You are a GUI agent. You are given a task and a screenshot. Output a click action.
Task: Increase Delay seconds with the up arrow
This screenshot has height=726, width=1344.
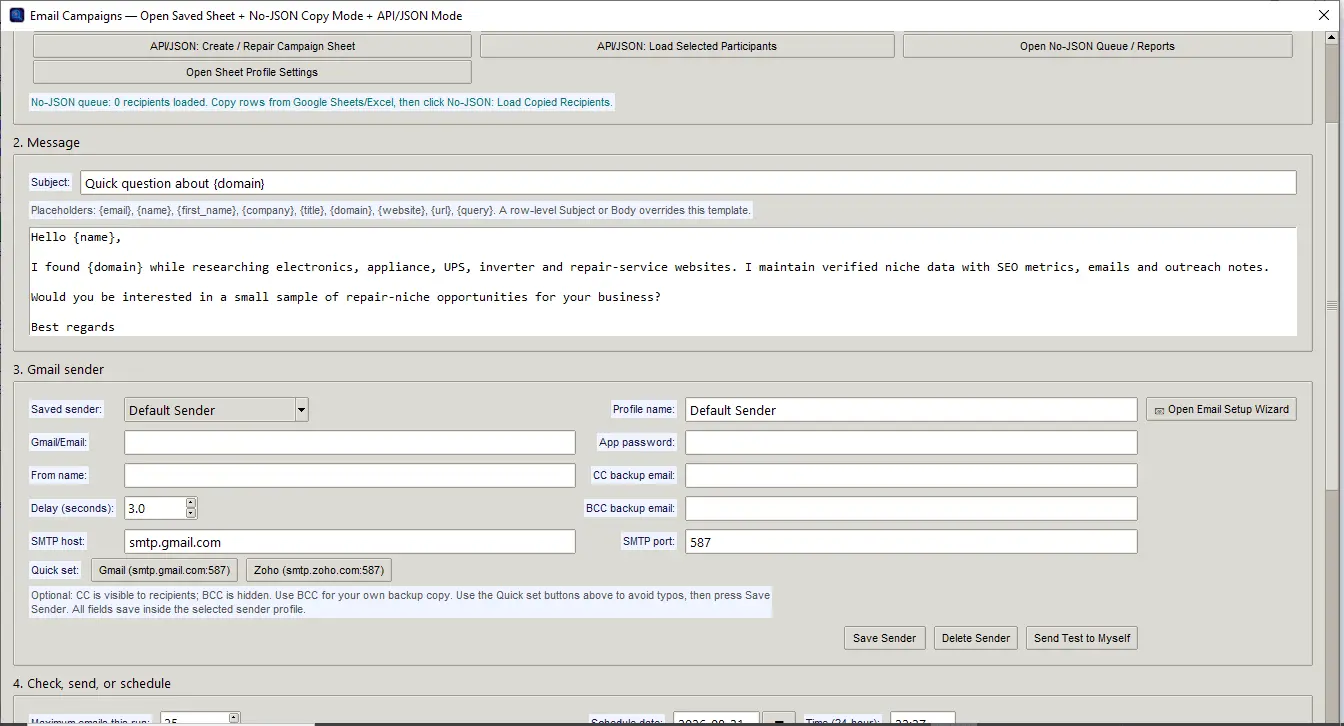[x=191, y=503]
